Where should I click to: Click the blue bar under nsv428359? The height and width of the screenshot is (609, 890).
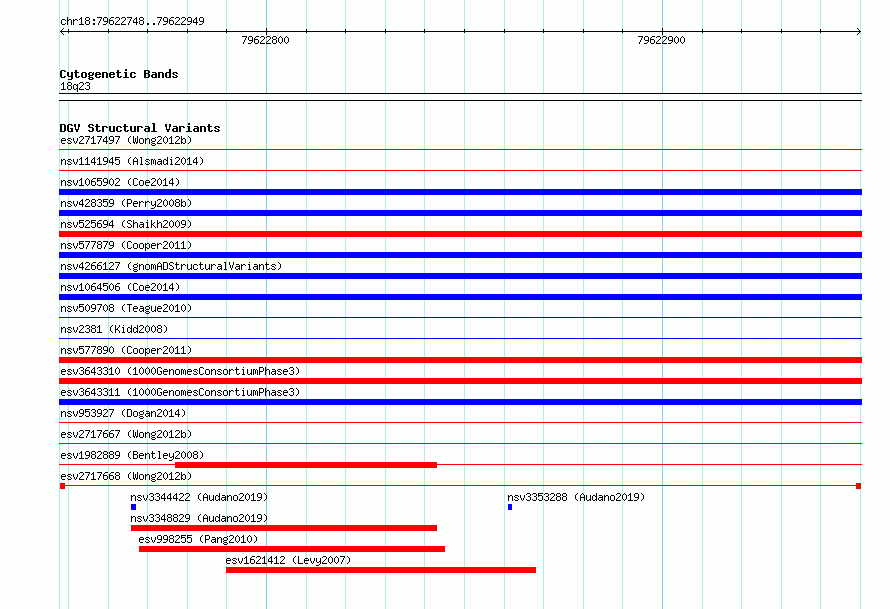pyautogui.click(x=460, y=213)
